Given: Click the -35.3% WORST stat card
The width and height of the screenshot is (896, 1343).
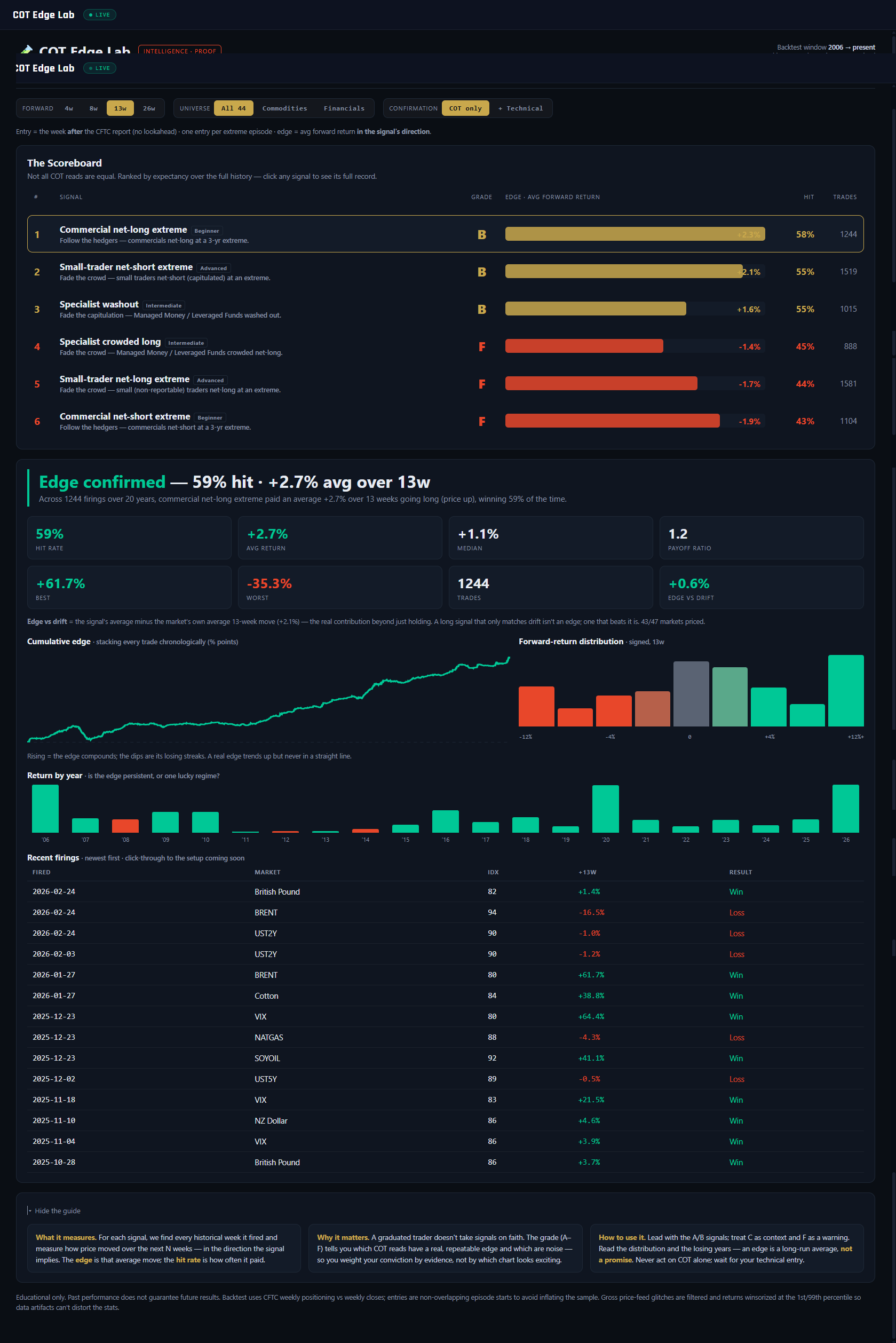Looking at the screenshot, I should pos(340,588).
